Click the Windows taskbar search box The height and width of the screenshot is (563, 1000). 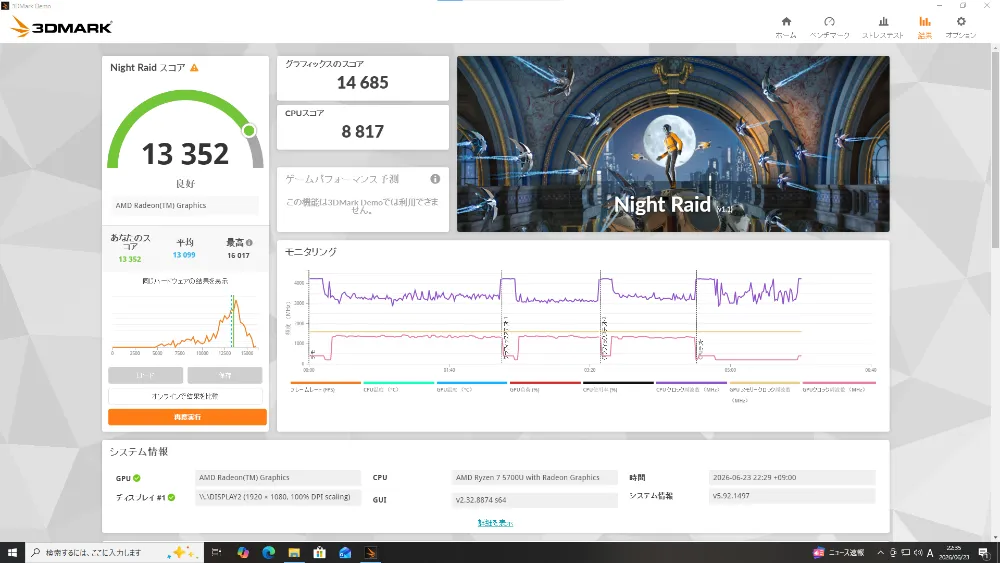[115, 552]
